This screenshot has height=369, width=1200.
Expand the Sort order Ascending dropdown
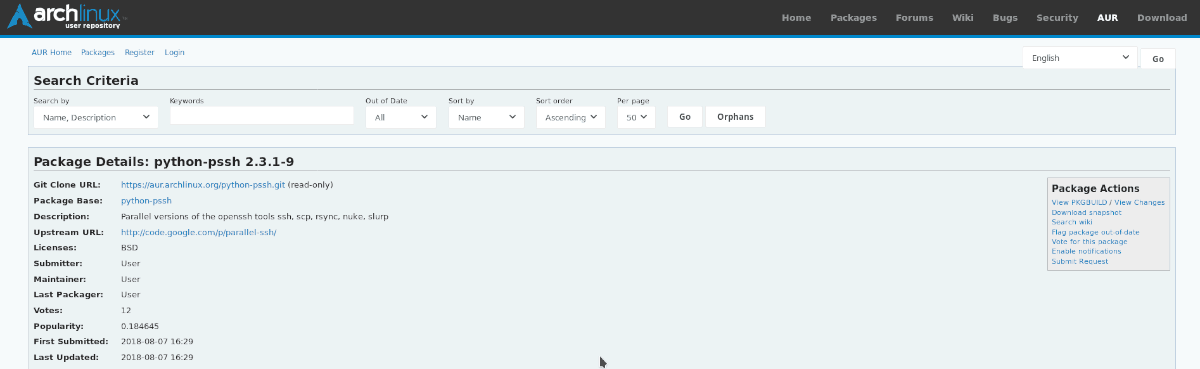pos(571,117)
